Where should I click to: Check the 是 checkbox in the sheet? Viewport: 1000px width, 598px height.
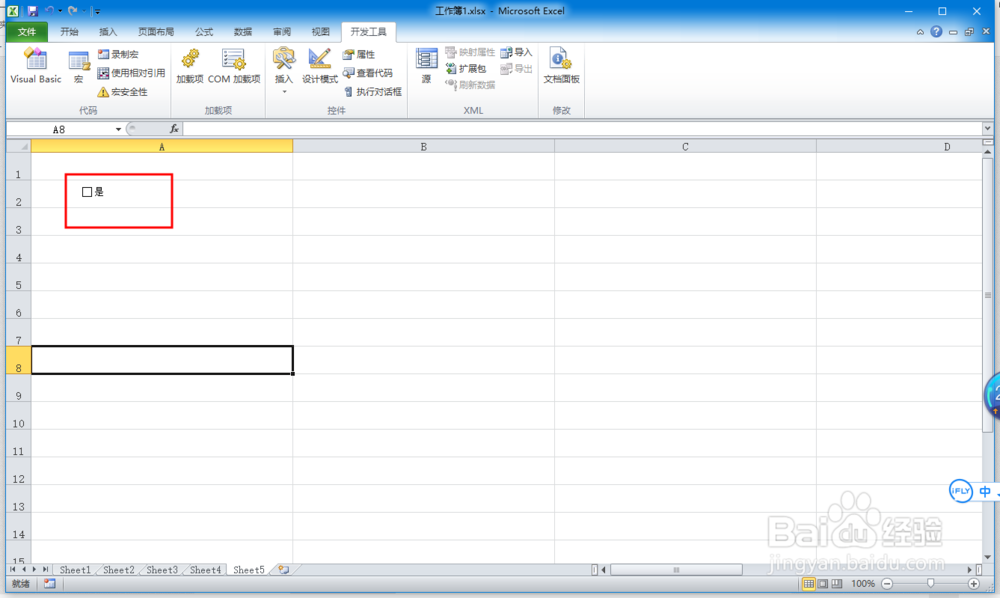(87, 192)
